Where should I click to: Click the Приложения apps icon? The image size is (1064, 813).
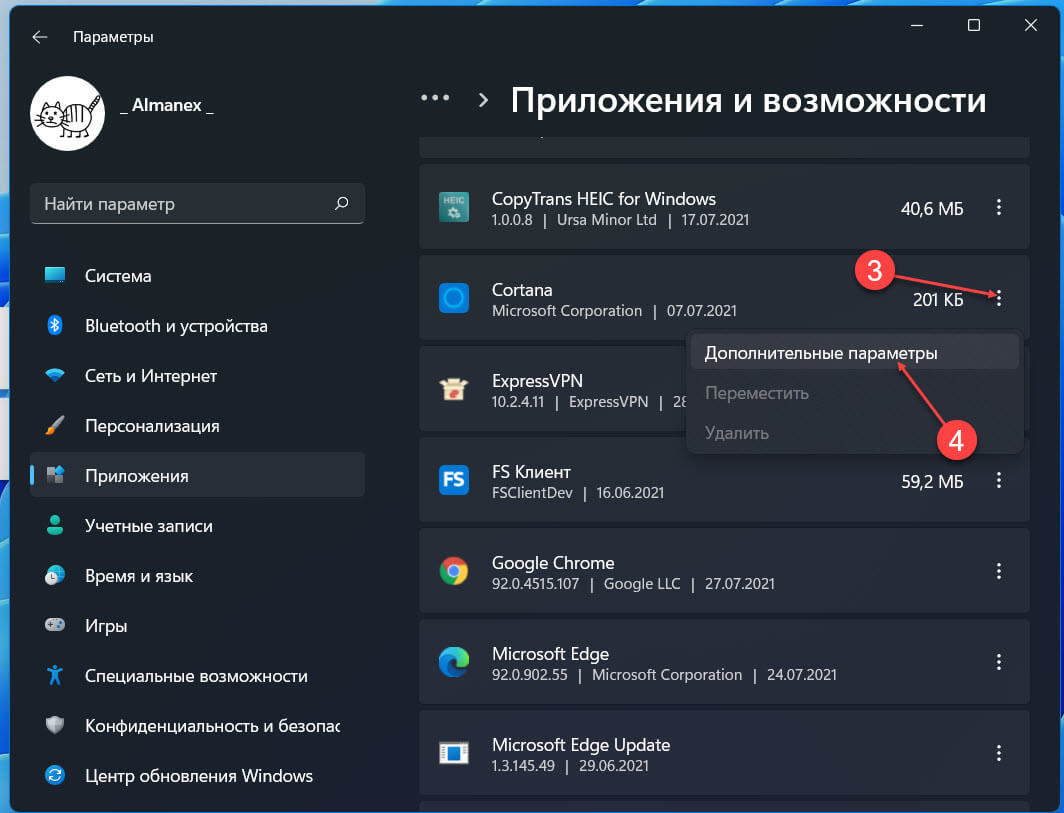55,475
